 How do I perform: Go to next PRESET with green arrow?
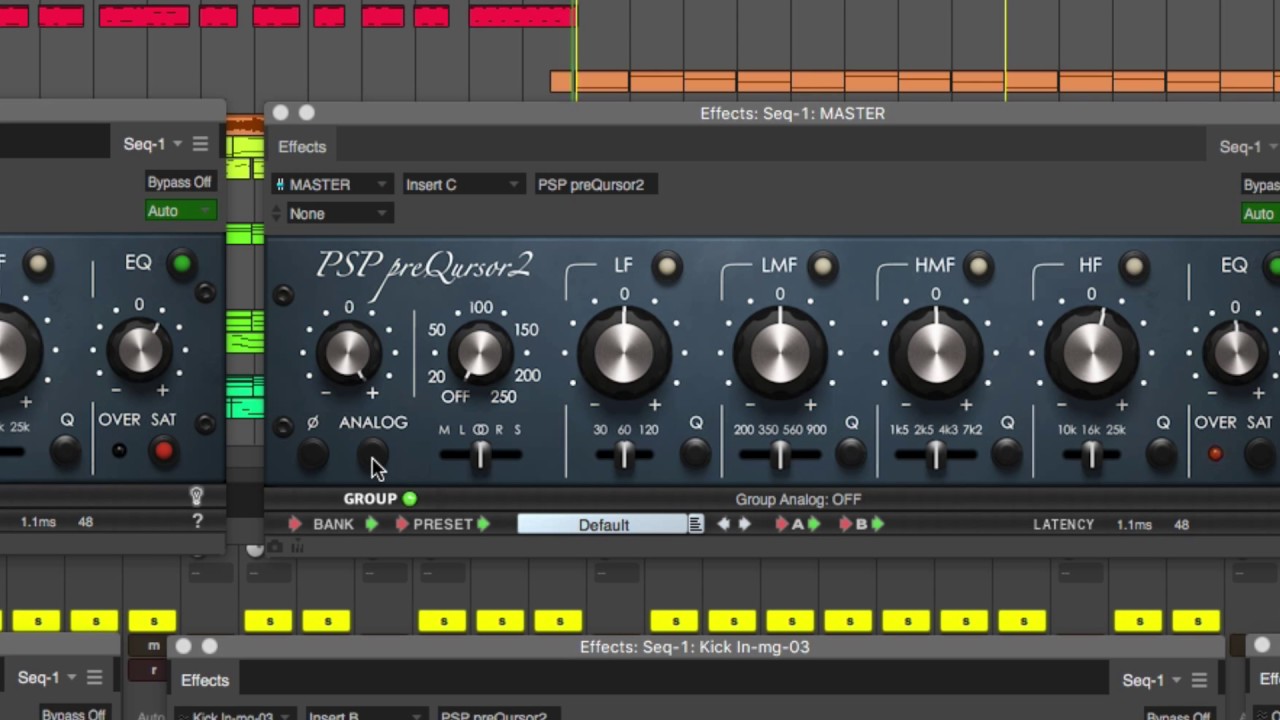click(x=483, y=524)
